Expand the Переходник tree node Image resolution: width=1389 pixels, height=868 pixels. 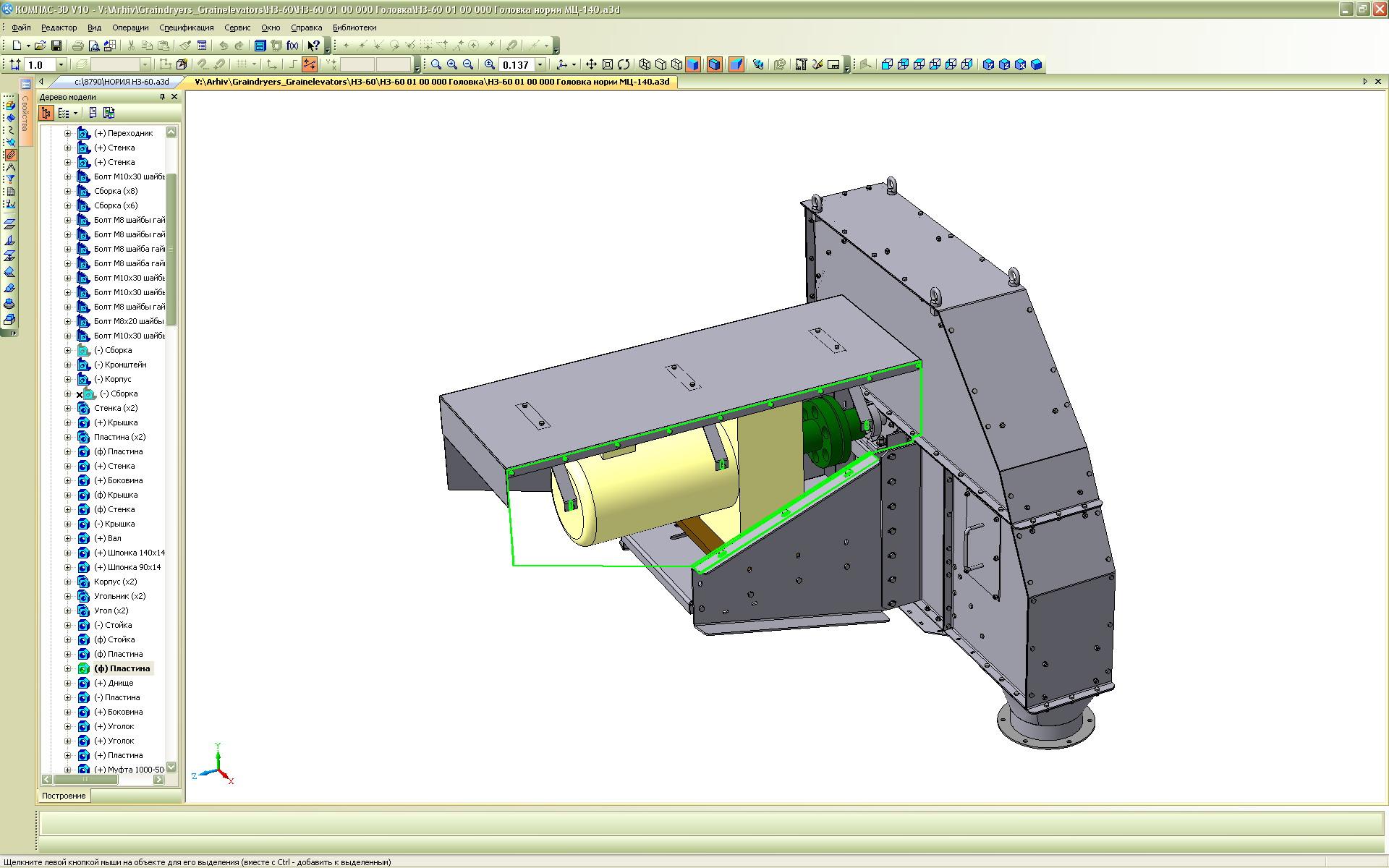(x=68, y=133)
